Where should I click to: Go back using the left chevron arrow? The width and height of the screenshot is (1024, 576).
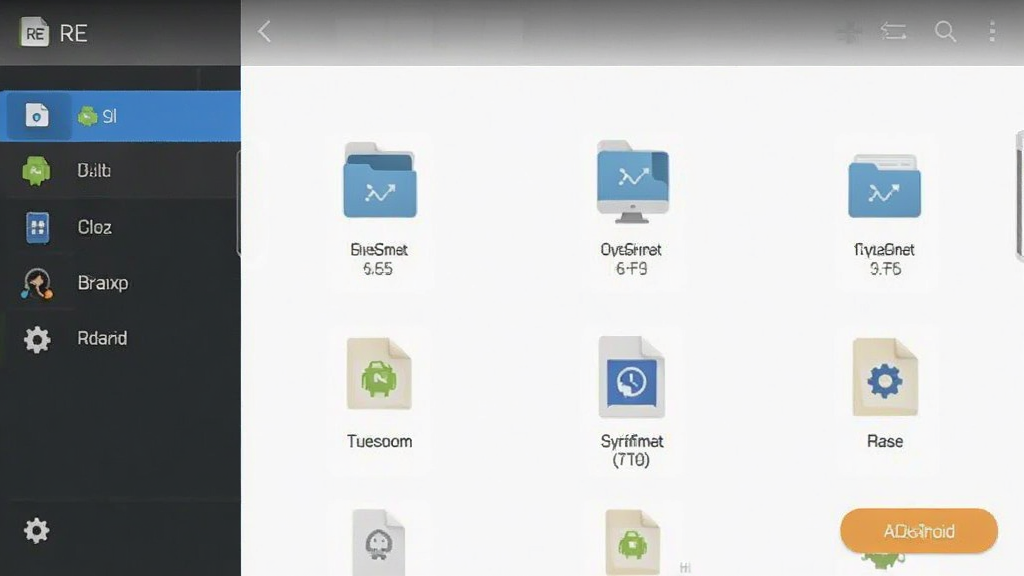(264, 31)
